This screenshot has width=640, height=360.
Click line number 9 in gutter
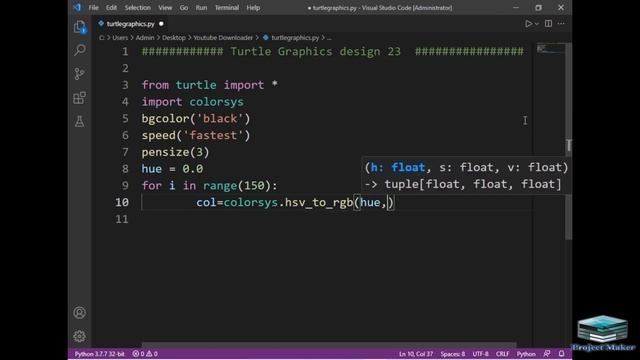(125, 186)
